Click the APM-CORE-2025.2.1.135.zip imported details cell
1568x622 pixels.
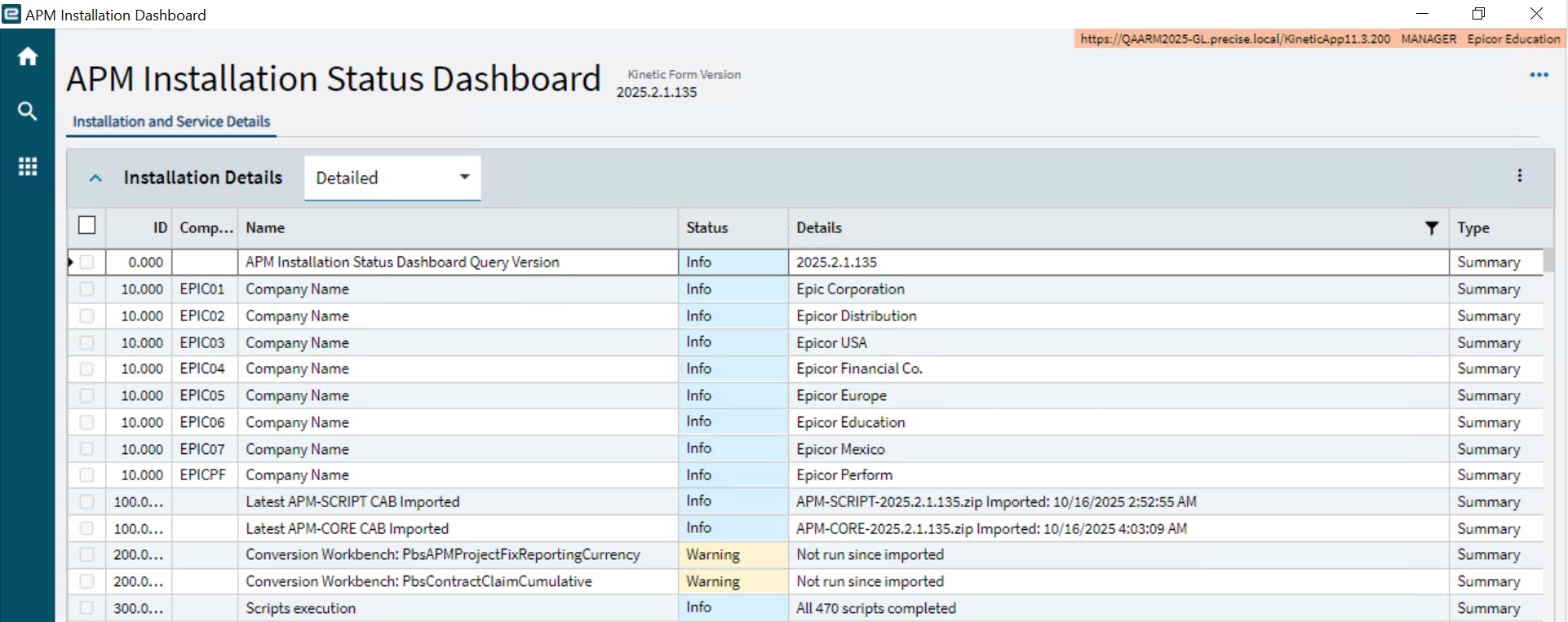pos(1118,528)
